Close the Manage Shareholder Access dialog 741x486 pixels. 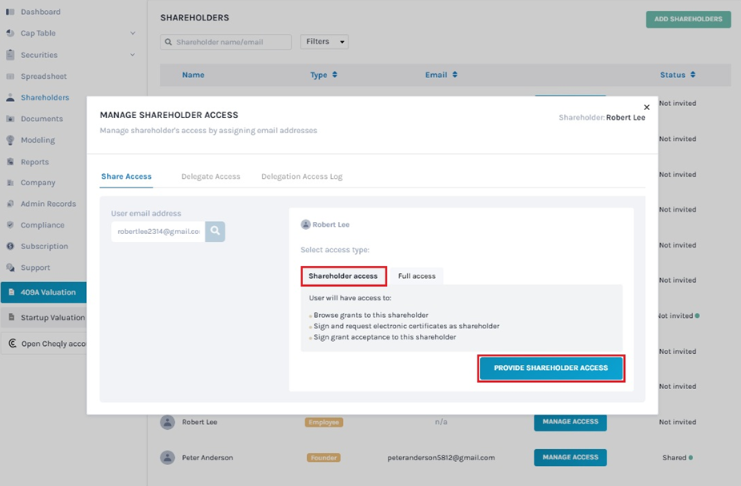[x=646, y=107]
